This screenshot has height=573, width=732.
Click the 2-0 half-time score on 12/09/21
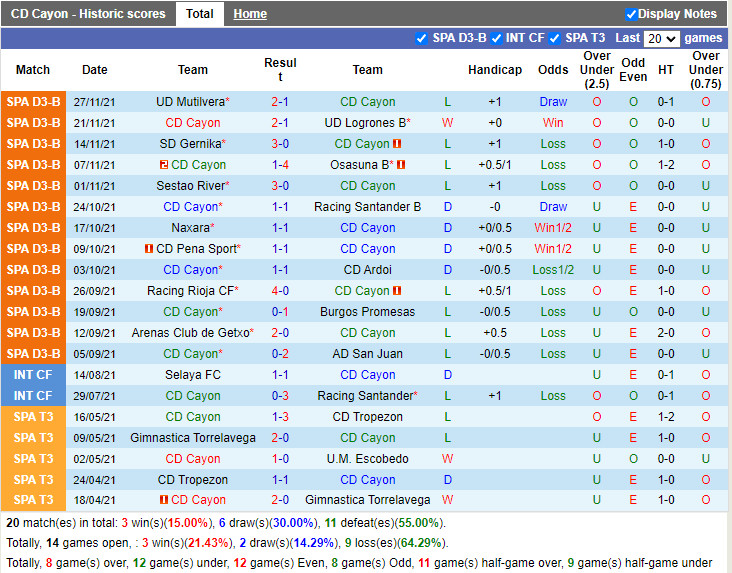666,333
